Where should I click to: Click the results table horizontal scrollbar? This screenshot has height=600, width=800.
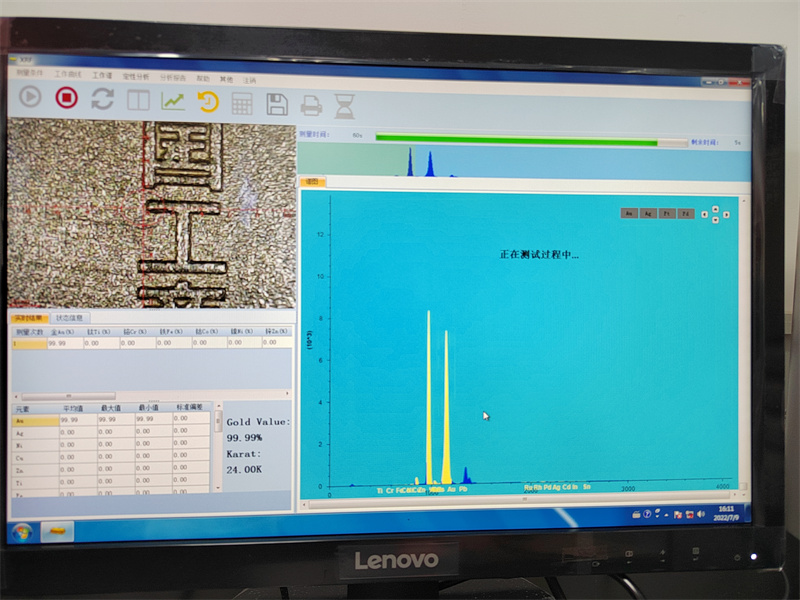click(x=80, y=397)
